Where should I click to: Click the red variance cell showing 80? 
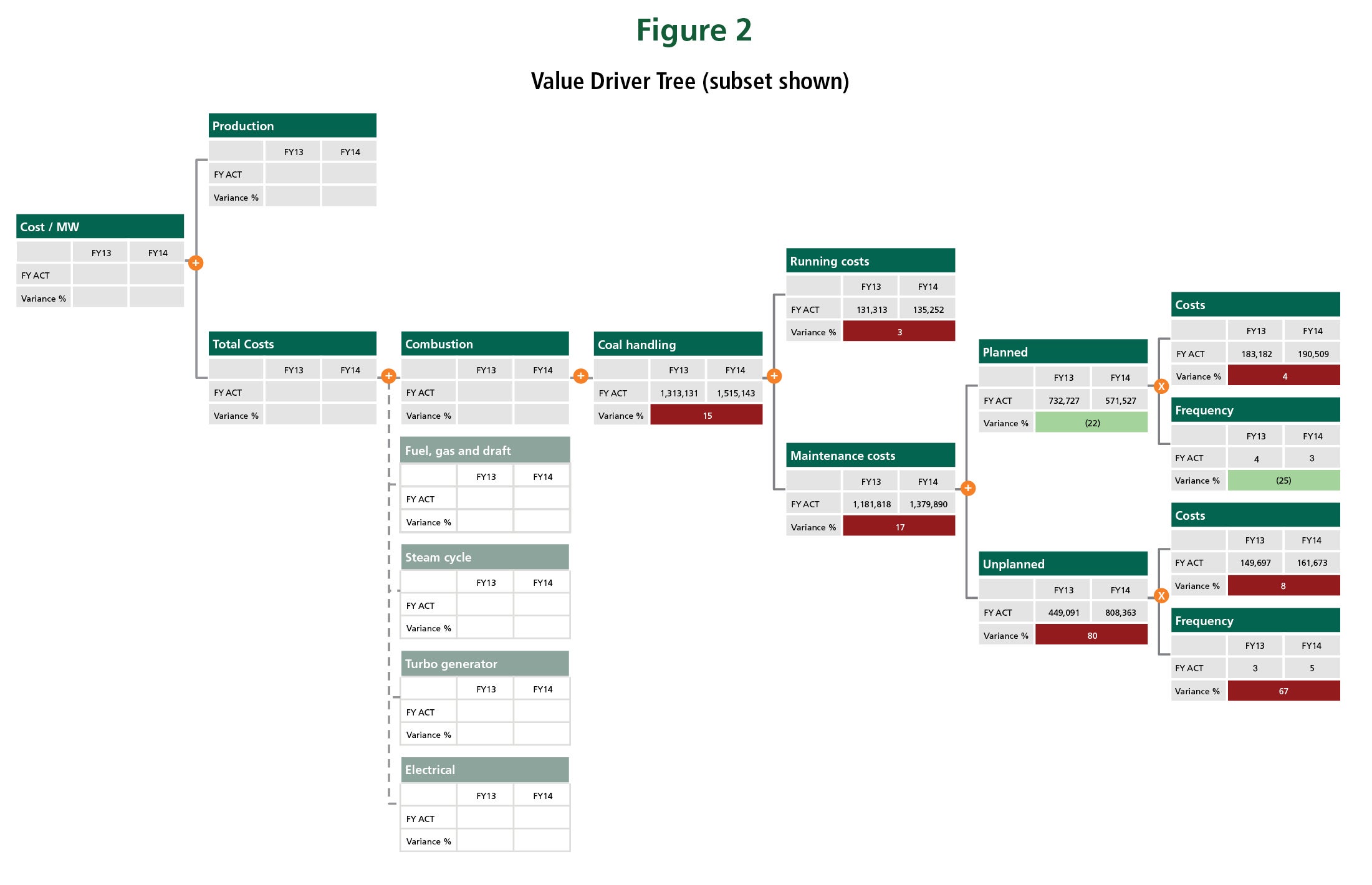tap(1091, 635)
